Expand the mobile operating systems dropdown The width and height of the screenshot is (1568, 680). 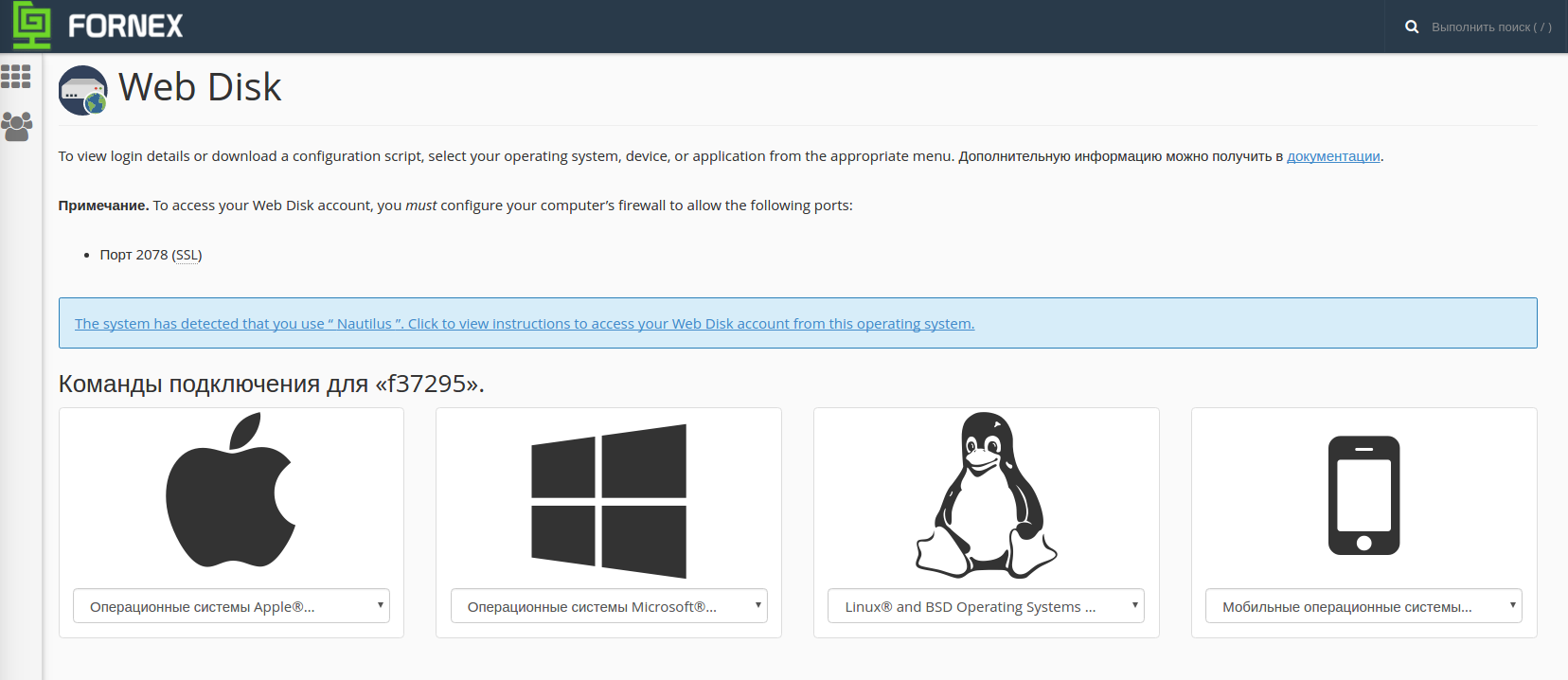point(1363,606)
